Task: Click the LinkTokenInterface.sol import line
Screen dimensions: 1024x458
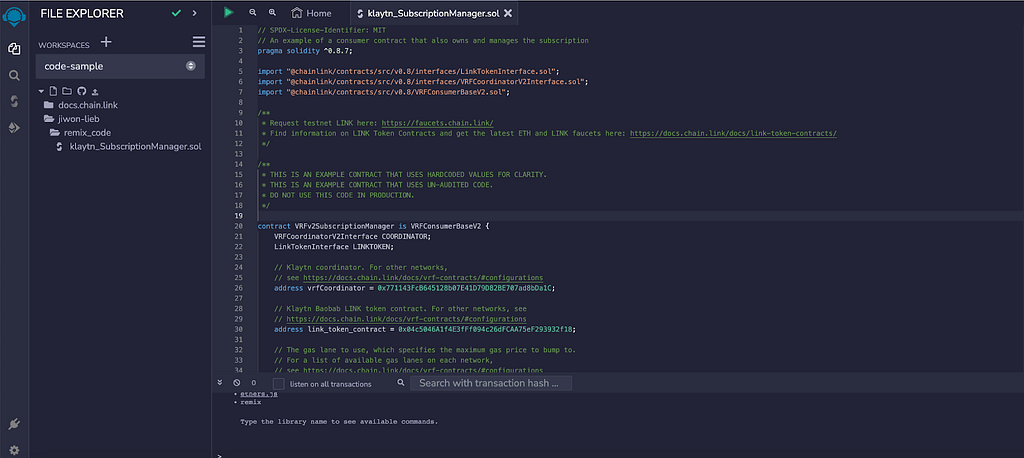Action: click(409, 71)
